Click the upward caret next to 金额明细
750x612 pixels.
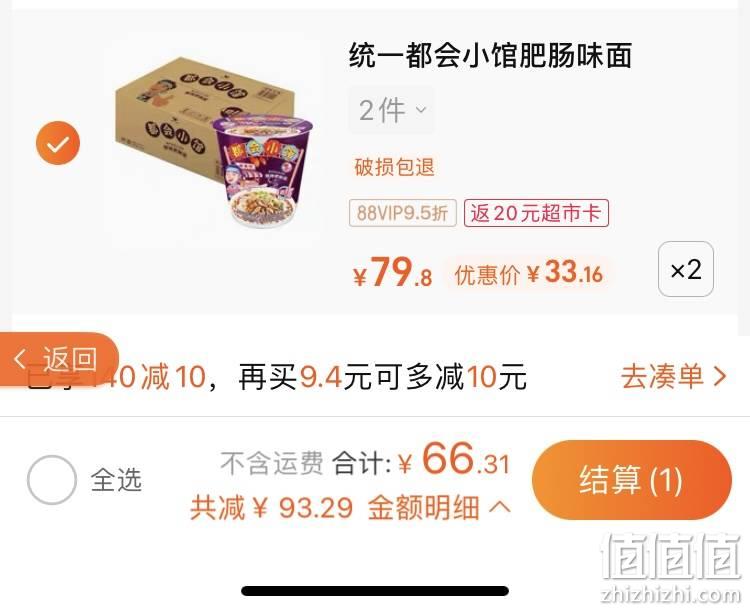click(499, 506)
